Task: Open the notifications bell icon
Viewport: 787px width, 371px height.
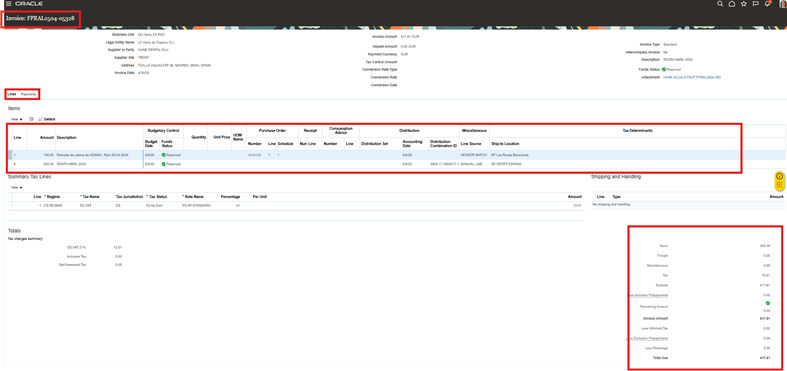Action: point(768,4)
